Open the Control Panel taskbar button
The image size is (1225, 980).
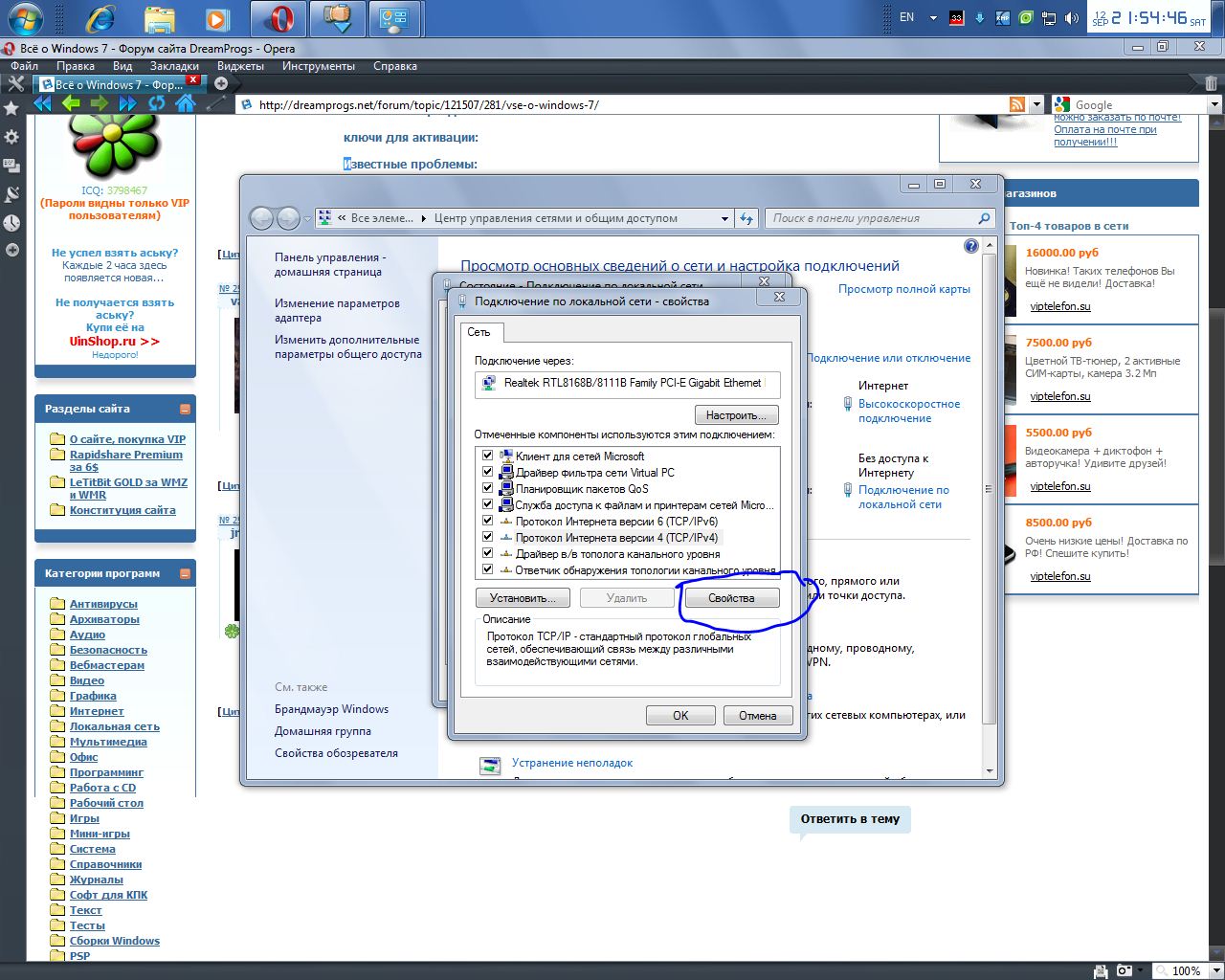click(393, 18)
